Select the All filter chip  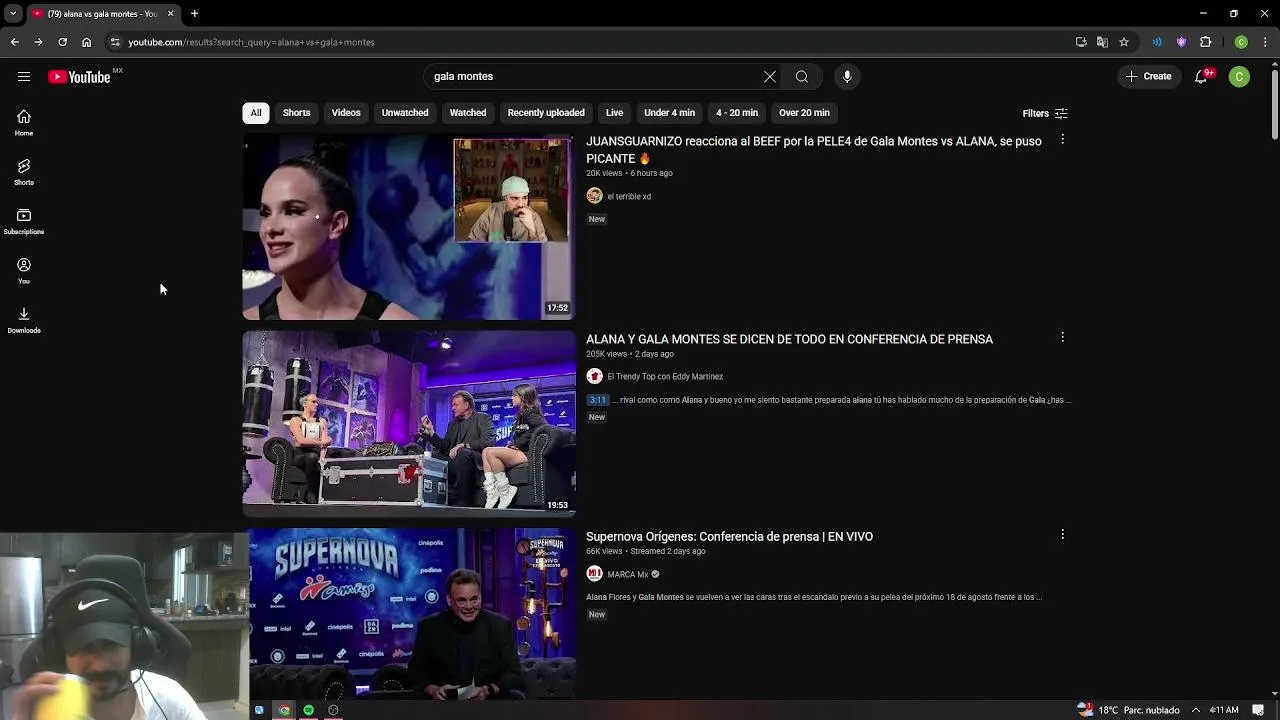[256, 113]
